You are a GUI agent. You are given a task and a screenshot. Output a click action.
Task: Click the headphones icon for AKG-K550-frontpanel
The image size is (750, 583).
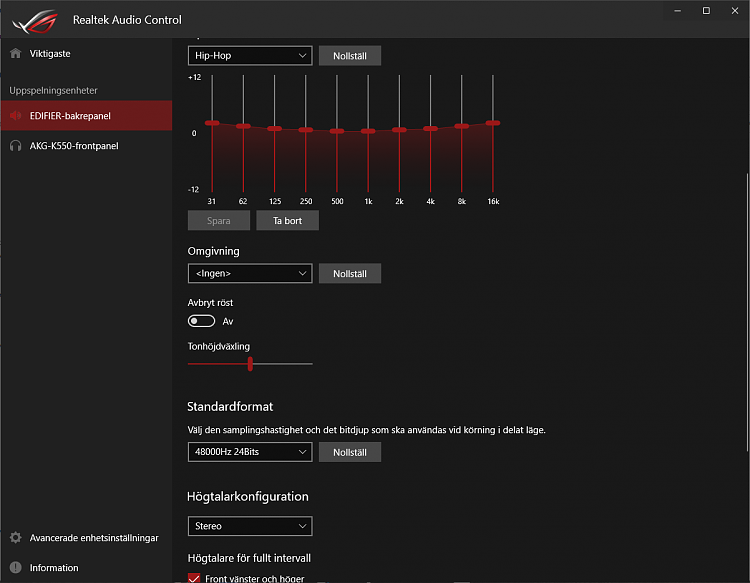(x=15, y=145)
